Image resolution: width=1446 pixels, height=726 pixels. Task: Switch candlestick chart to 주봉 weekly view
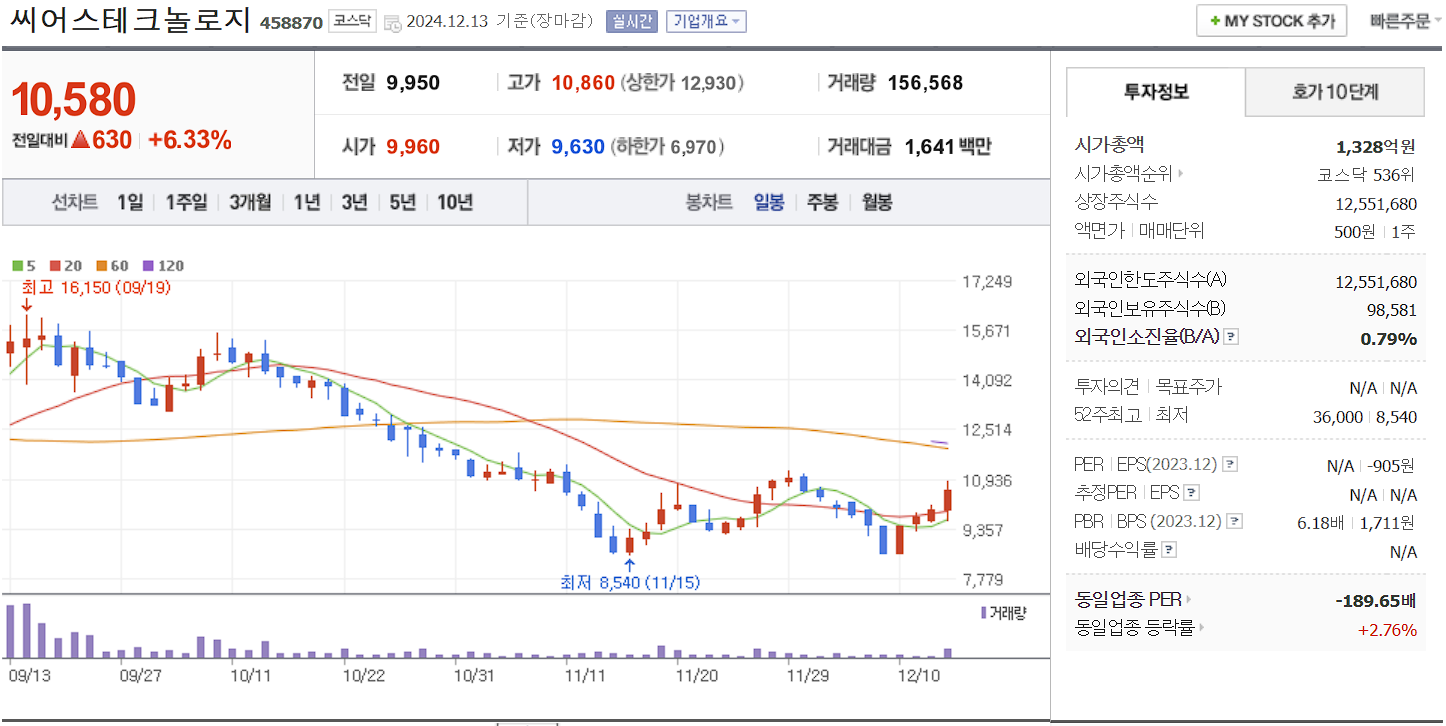(824, 202)
